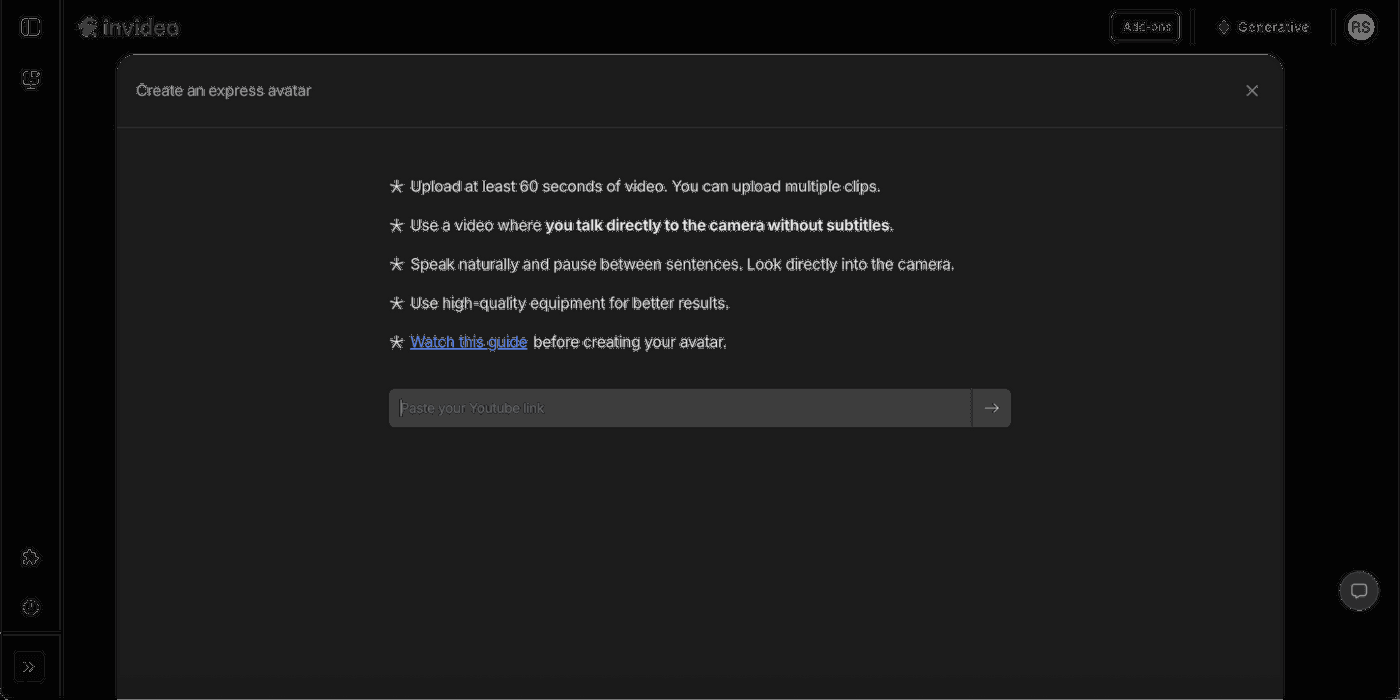Close the express avatar dialog

pos(1252,91)
